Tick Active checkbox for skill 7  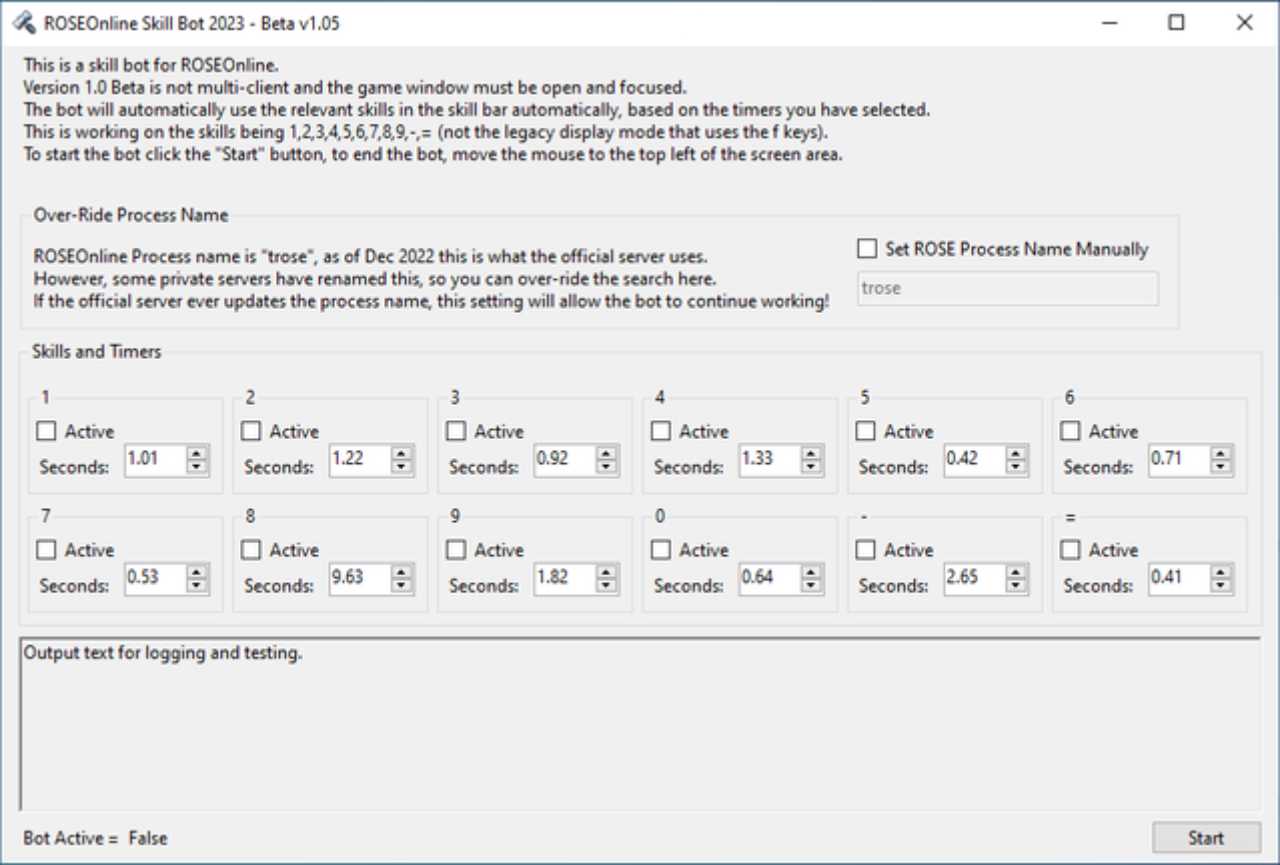click(46, 550)
